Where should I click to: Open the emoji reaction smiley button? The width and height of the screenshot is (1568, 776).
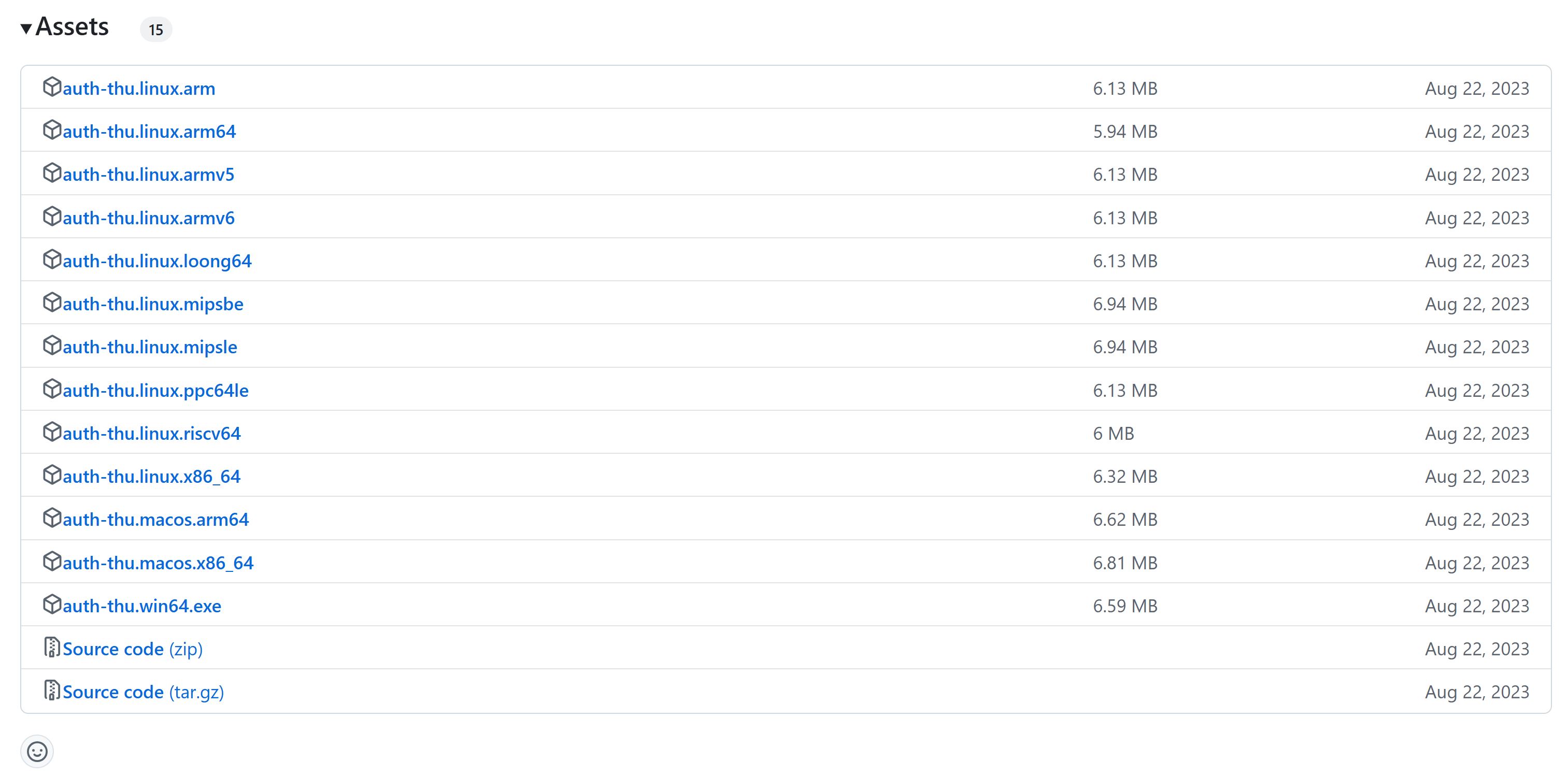(37, 752)
